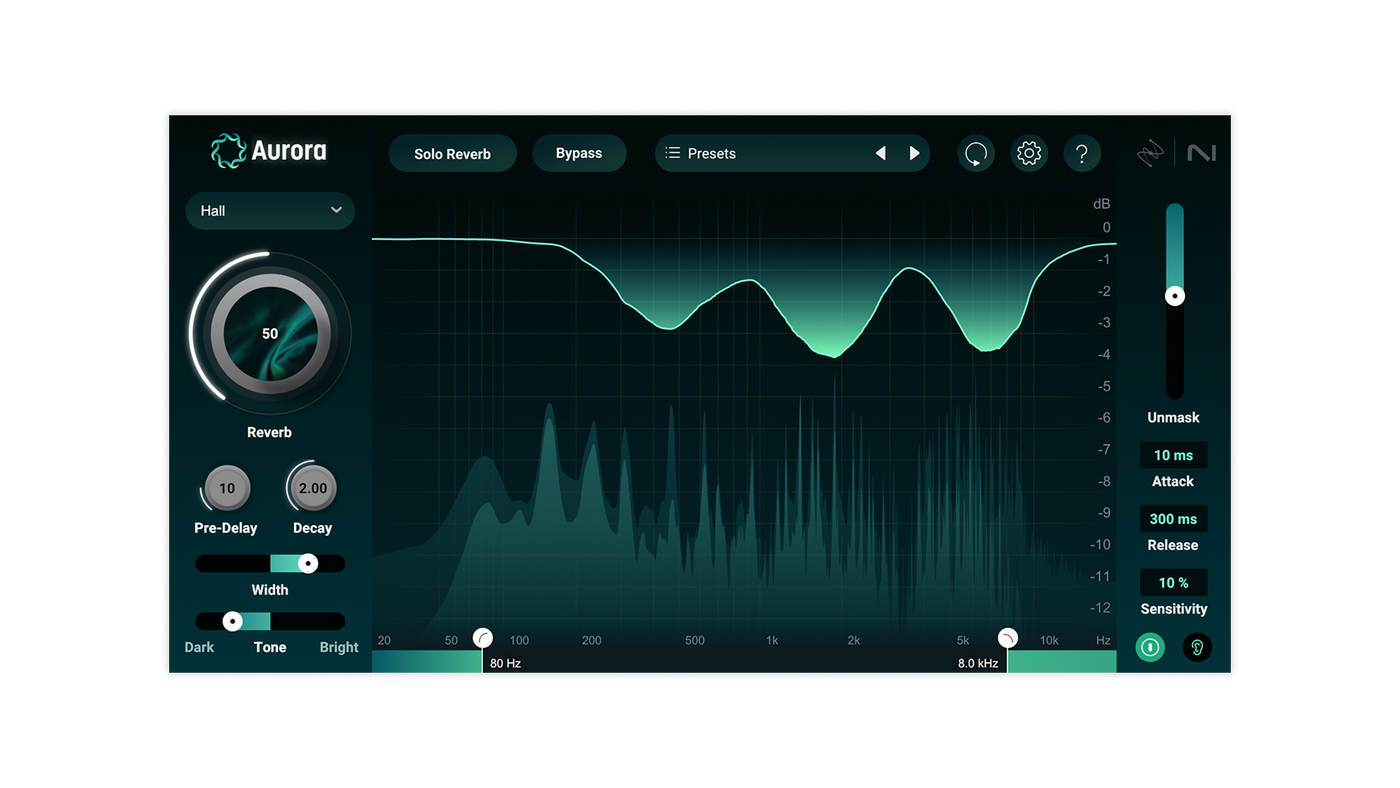Viewport: 1400px width, 788px height.
Task: Toggle the Solo Reverb button
Action: coord(452,153)
